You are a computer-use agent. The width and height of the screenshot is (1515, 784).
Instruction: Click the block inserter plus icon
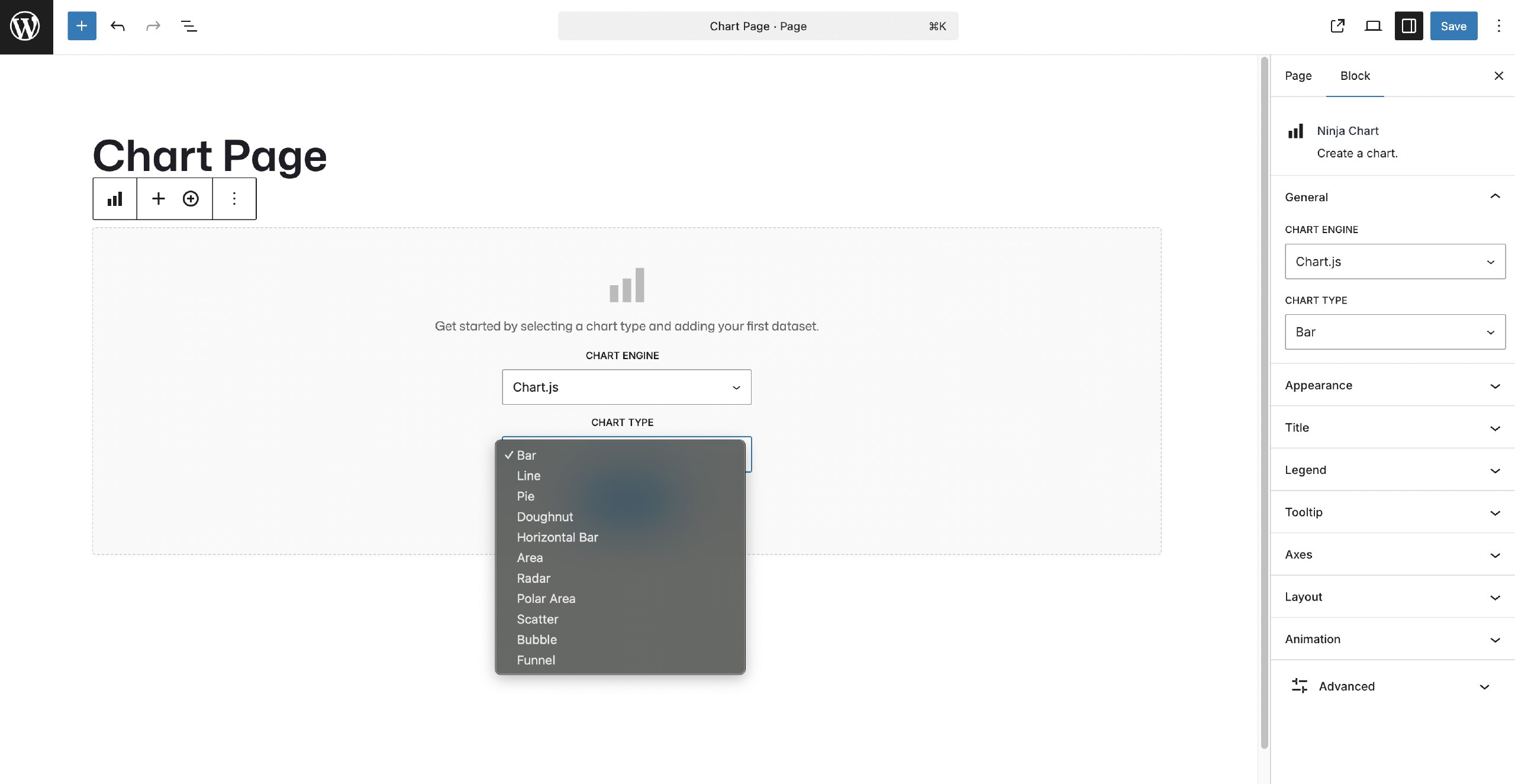click(81, 26)
